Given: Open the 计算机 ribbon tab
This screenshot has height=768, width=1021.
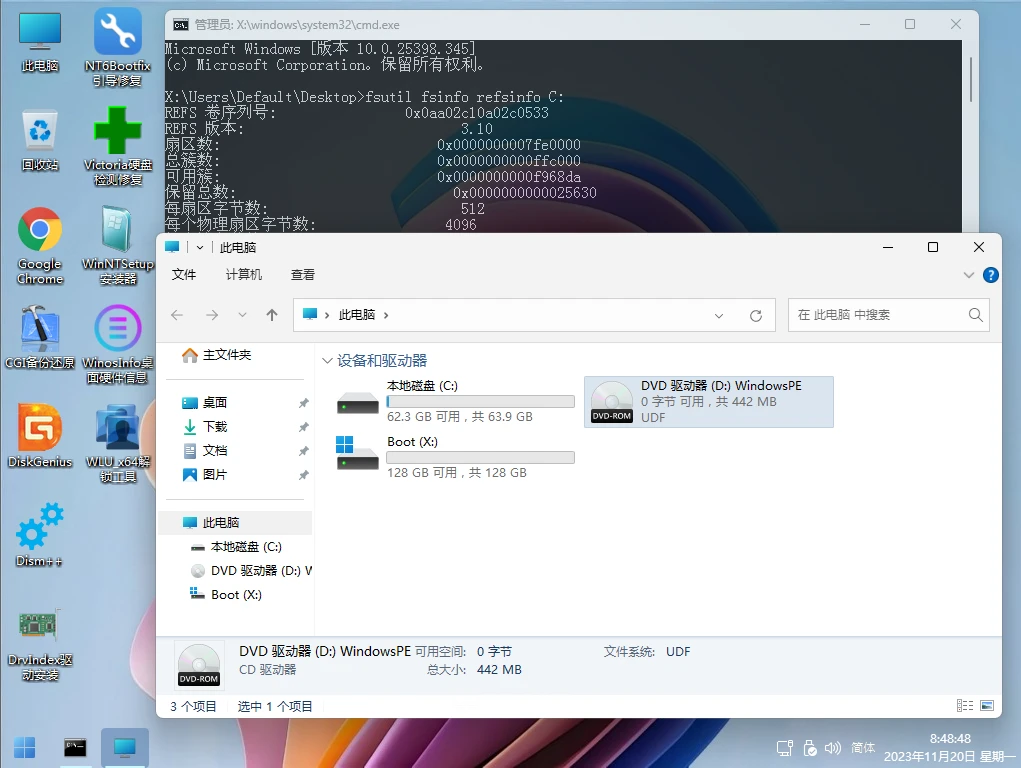Looking at the screenshot, I should tap(244, 275).
